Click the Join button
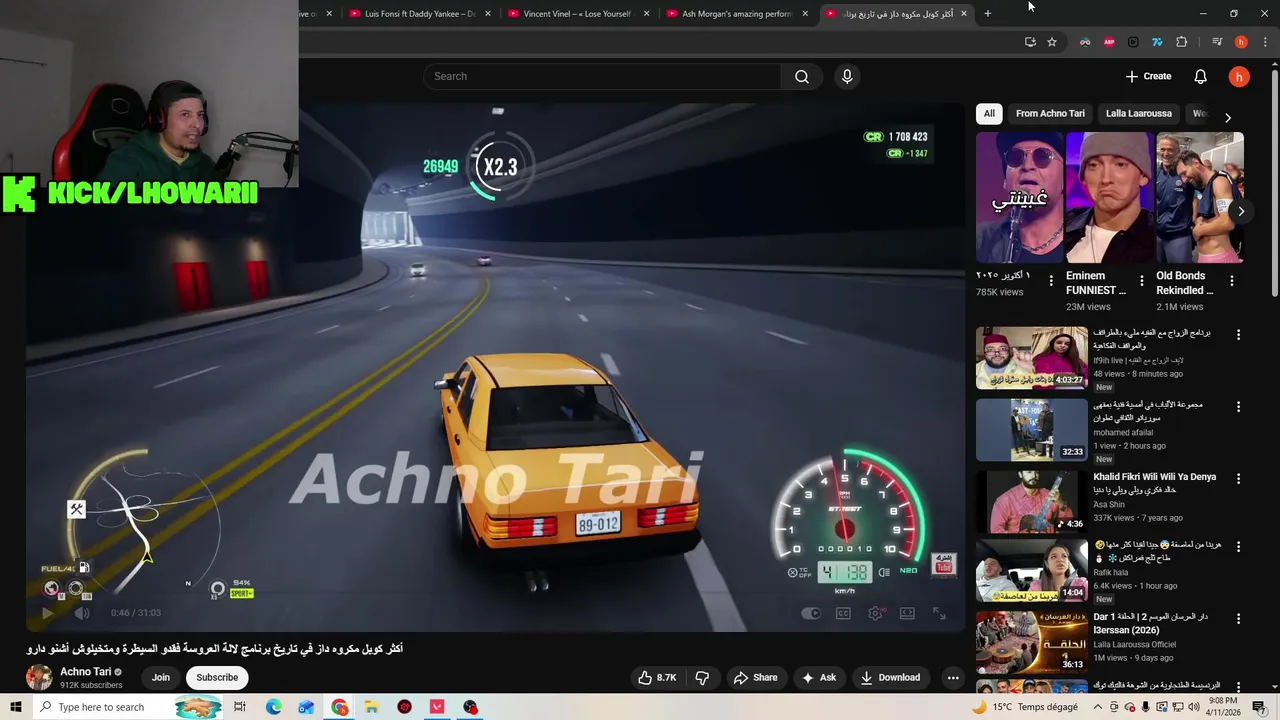 tap(161, 677)
